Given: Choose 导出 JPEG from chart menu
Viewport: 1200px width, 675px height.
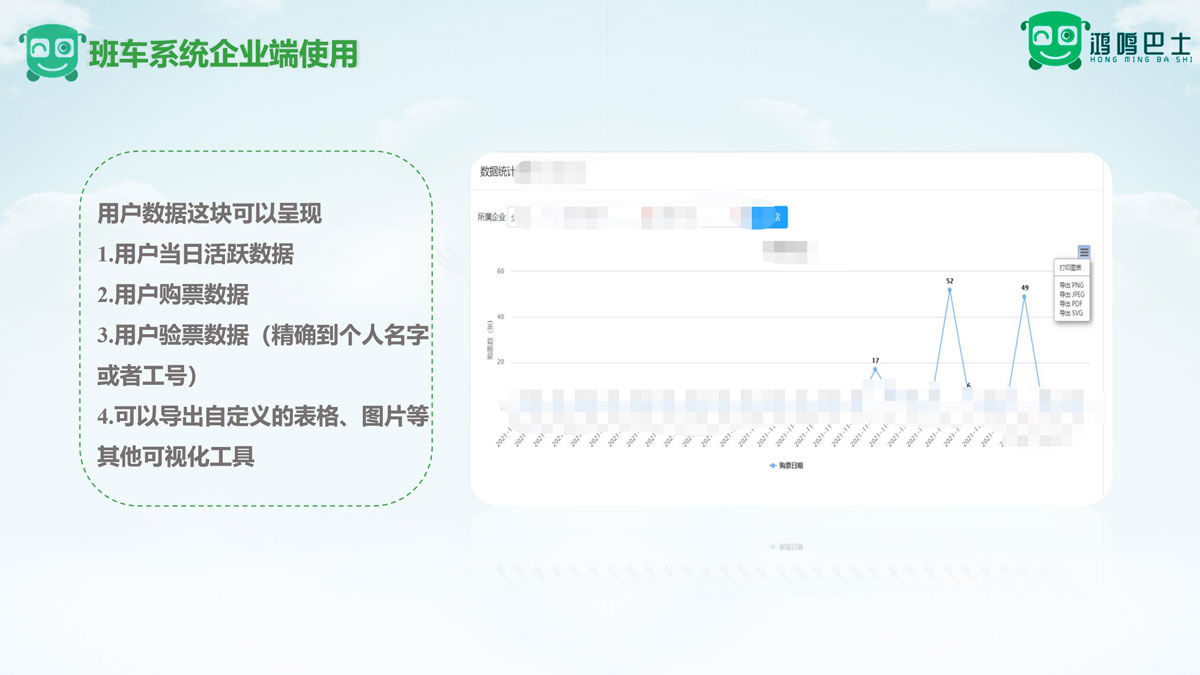Looking at the screenshot, I should pyautogui.click(x=1072, y=295).
